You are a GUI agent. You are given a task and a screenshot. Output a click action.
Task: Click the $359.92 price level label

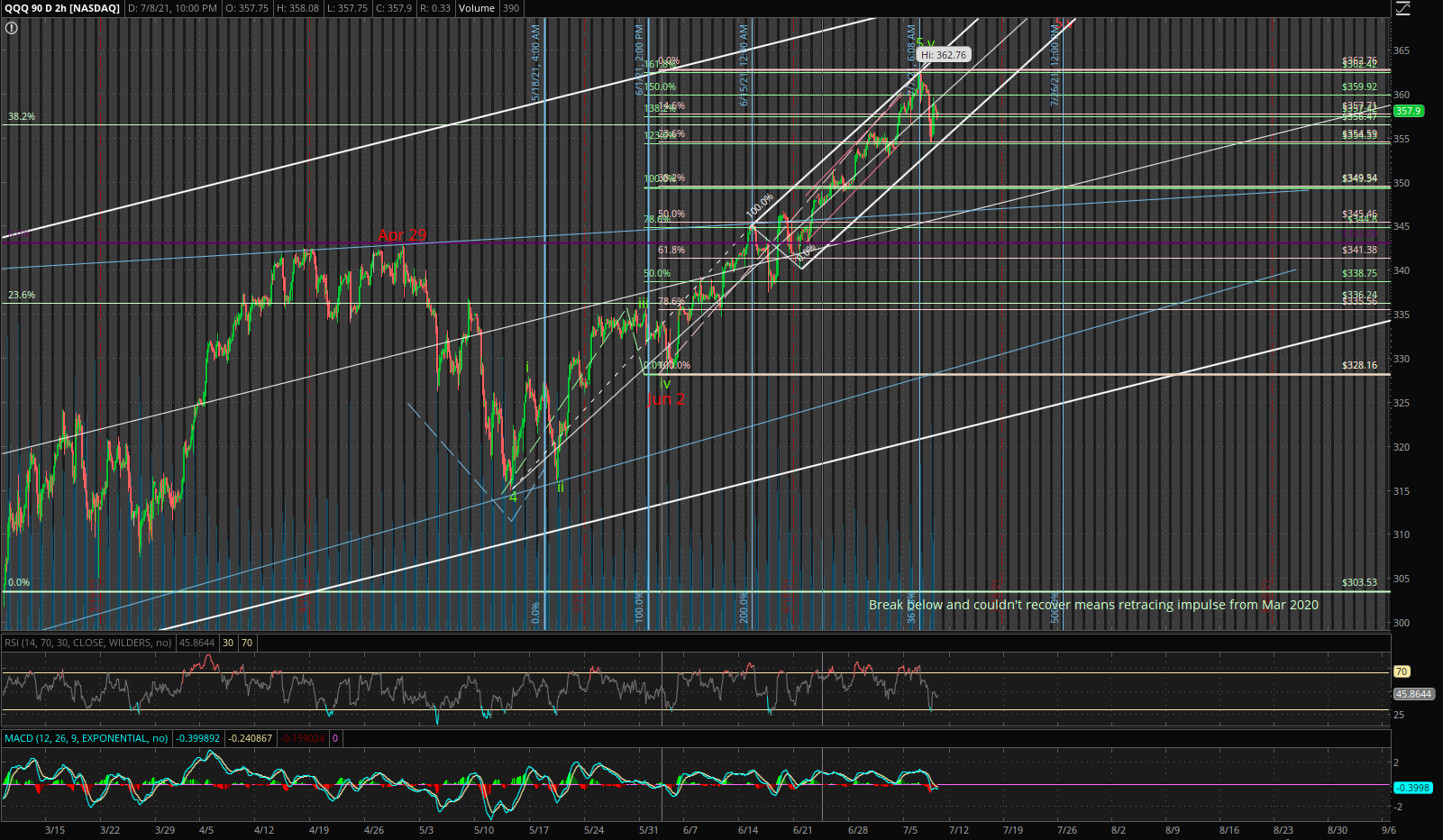(x=1359, y=87)
